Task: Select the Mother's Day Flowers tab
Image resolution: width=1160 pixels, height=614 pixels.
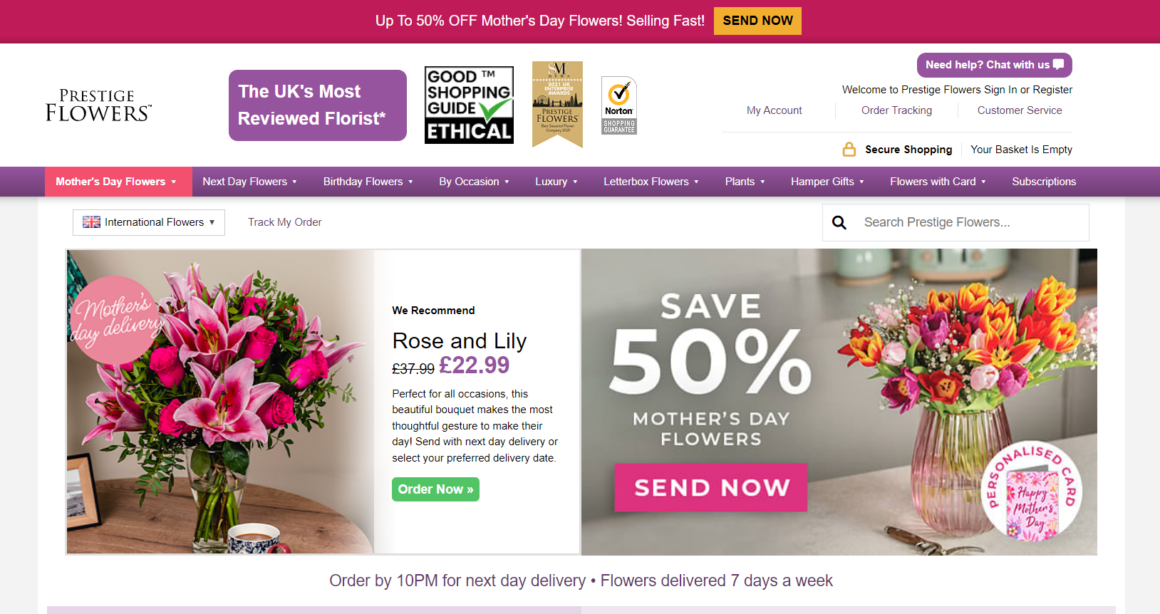Action: (118, 181)
